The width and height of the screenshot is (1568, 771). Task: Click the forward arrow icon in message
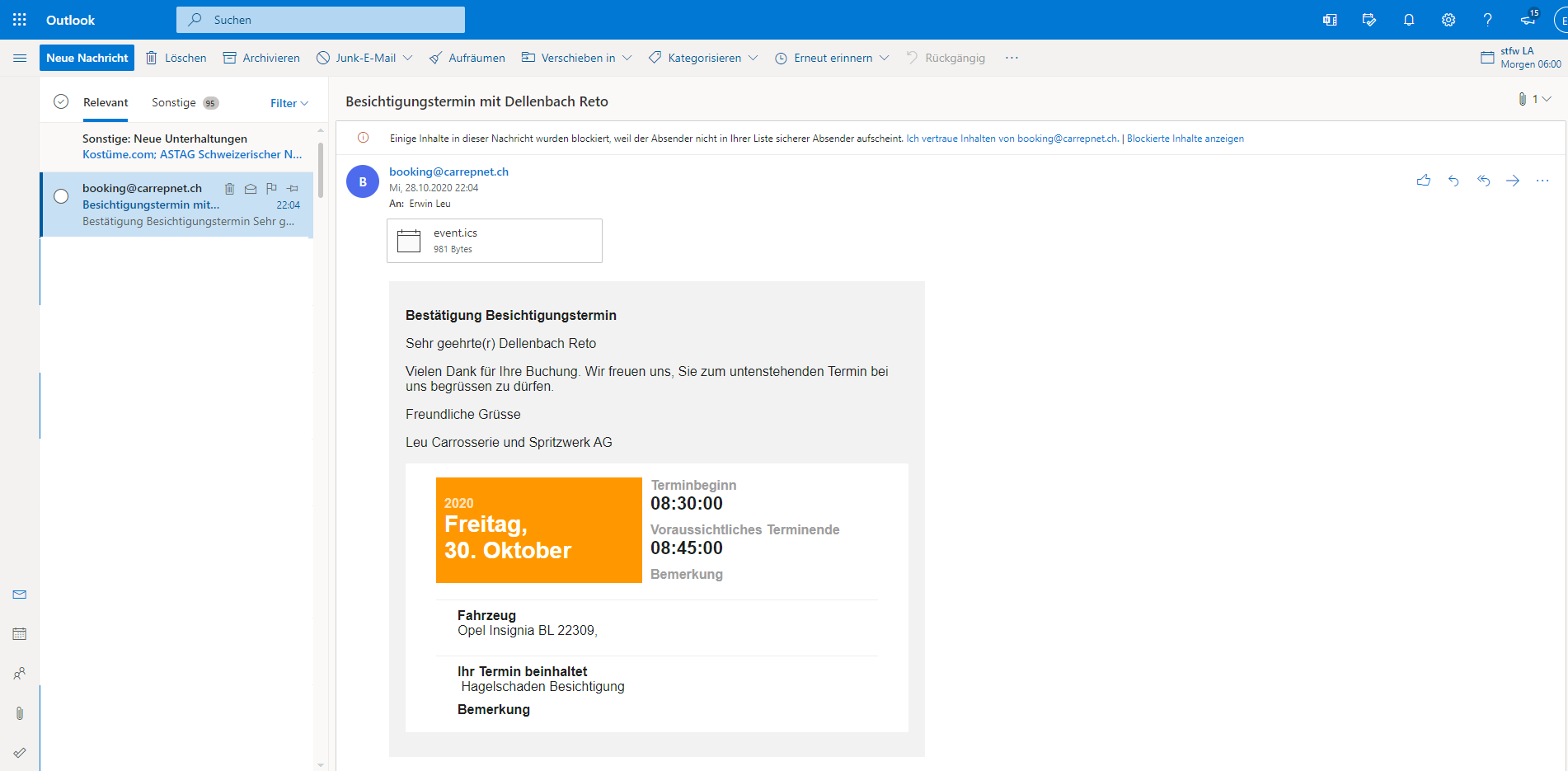(1513, 181)
